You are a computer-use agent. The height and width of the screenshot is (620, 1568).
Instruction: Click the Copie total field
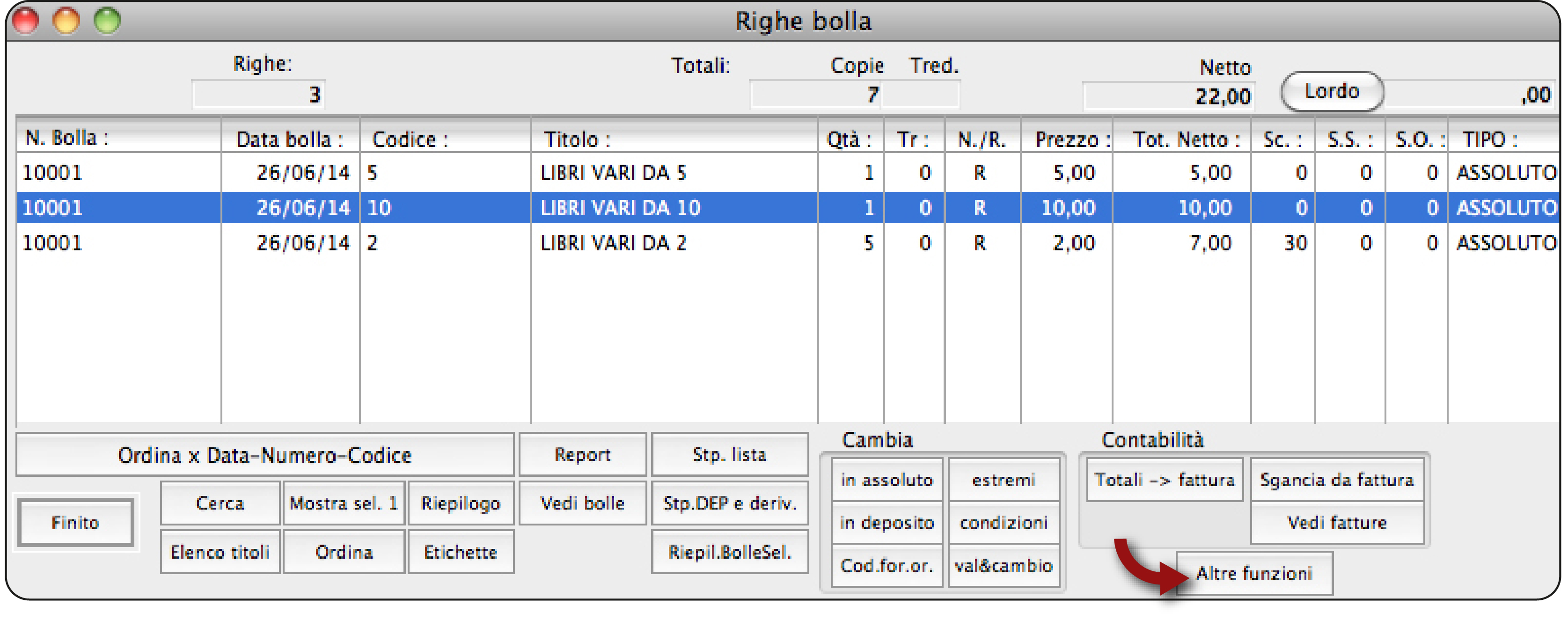[816, 95]
